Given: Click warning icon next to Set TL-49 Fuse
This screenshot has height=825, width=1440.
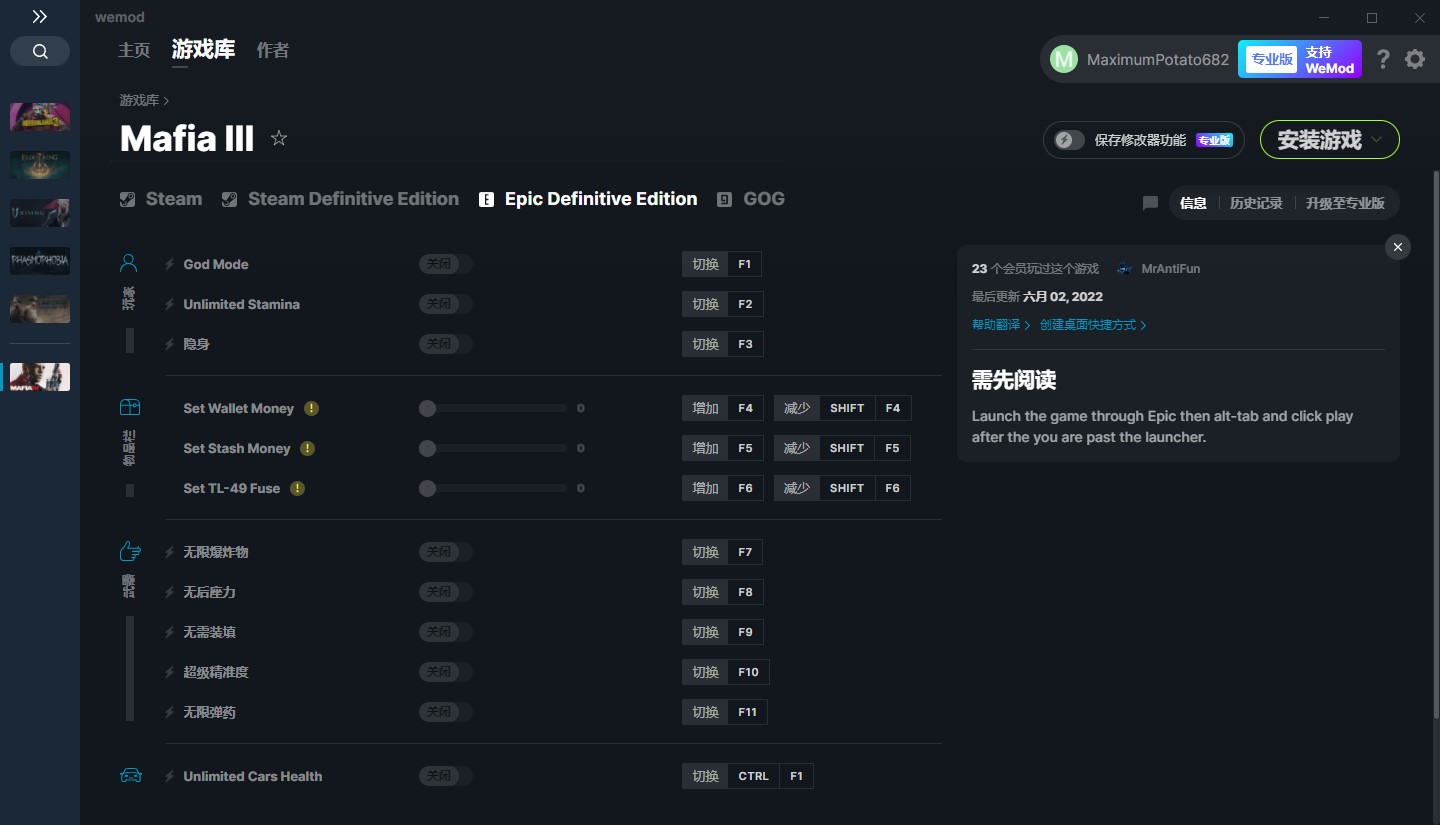Looking at the screenshot, I should [298, 488].
